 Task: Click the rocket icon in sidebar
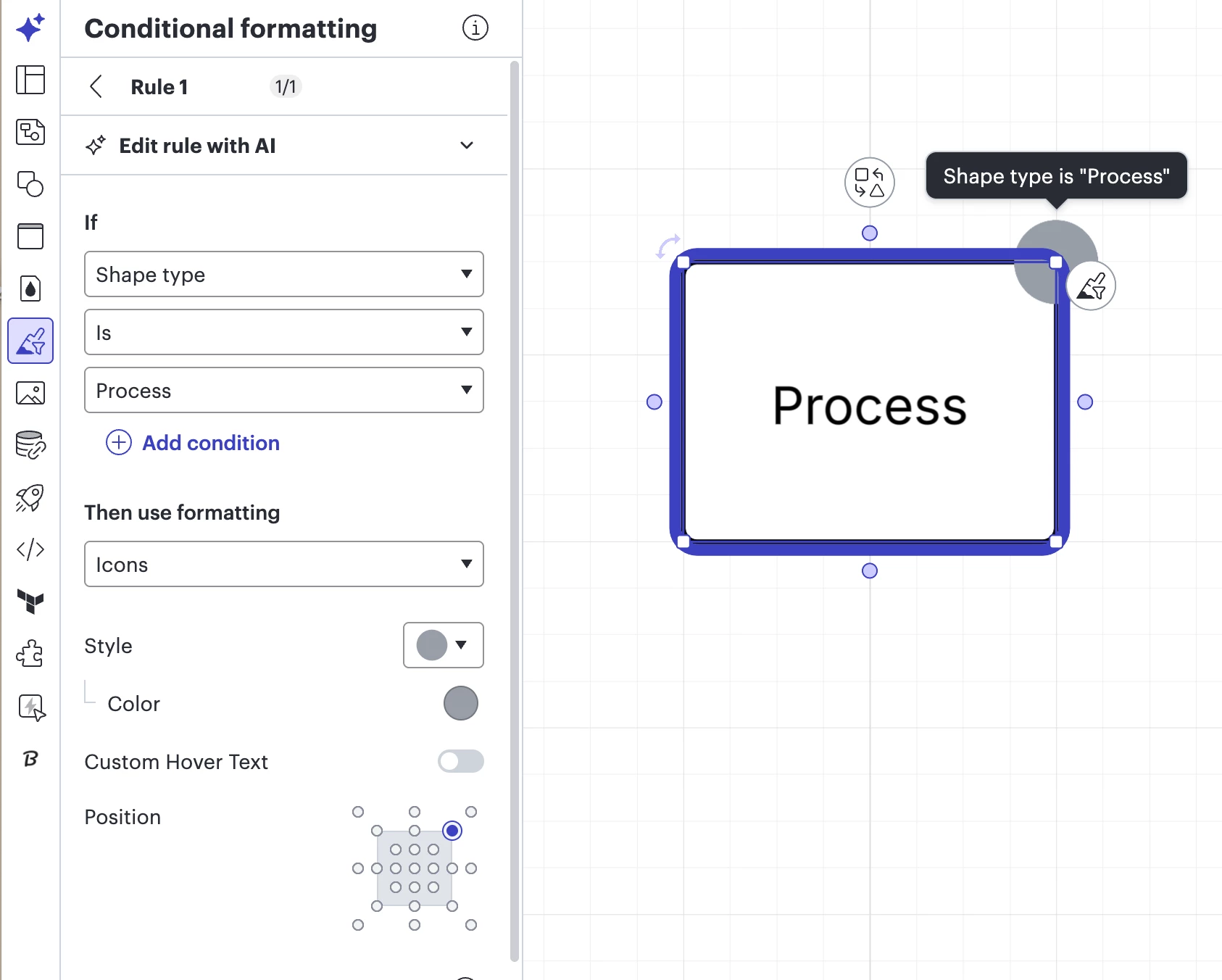click(x=30, y=497)
